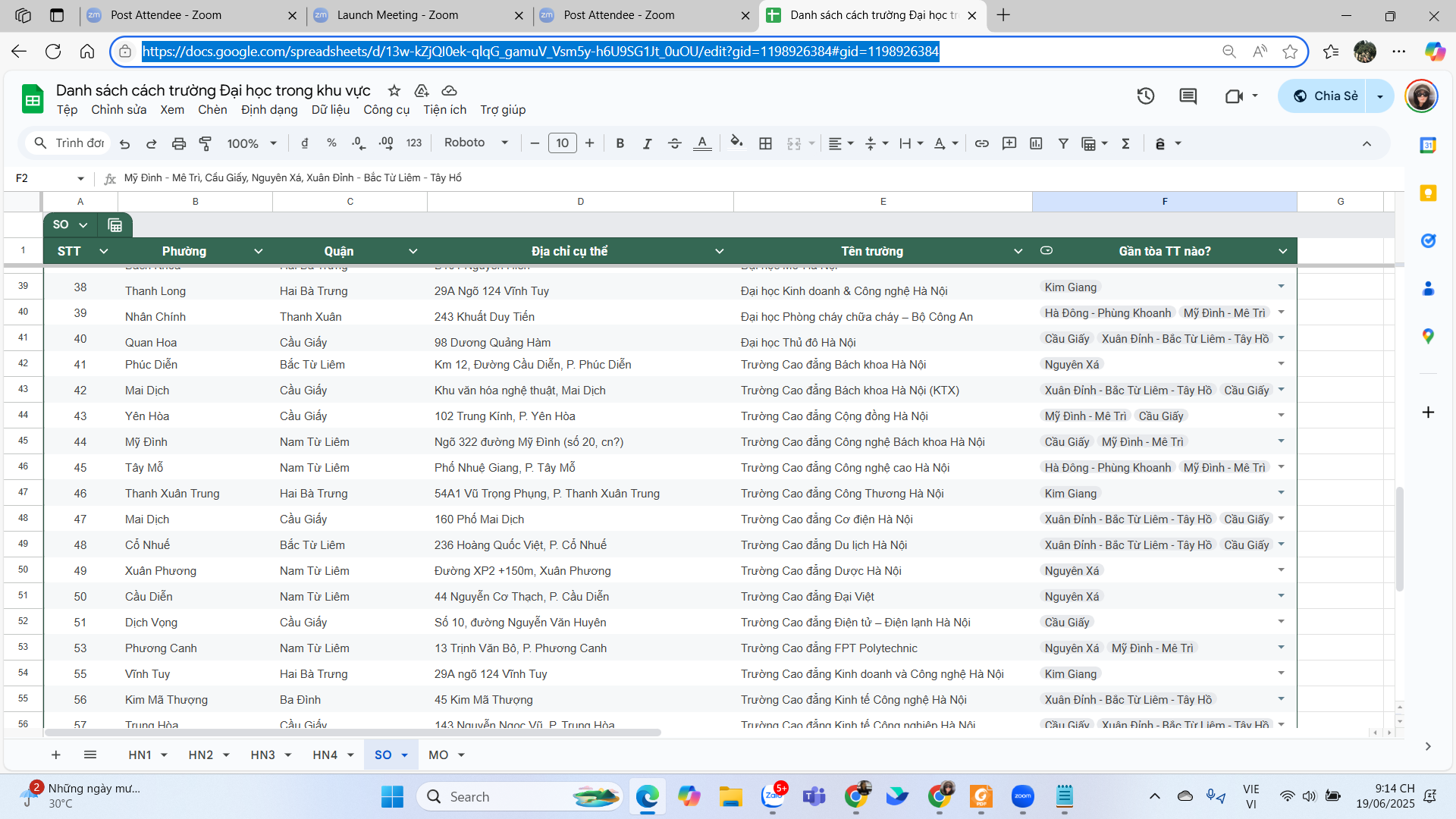Switch to the HN2 sheet tab
Viewport: 1456px width, 819px height.
[x=200, y=755]
